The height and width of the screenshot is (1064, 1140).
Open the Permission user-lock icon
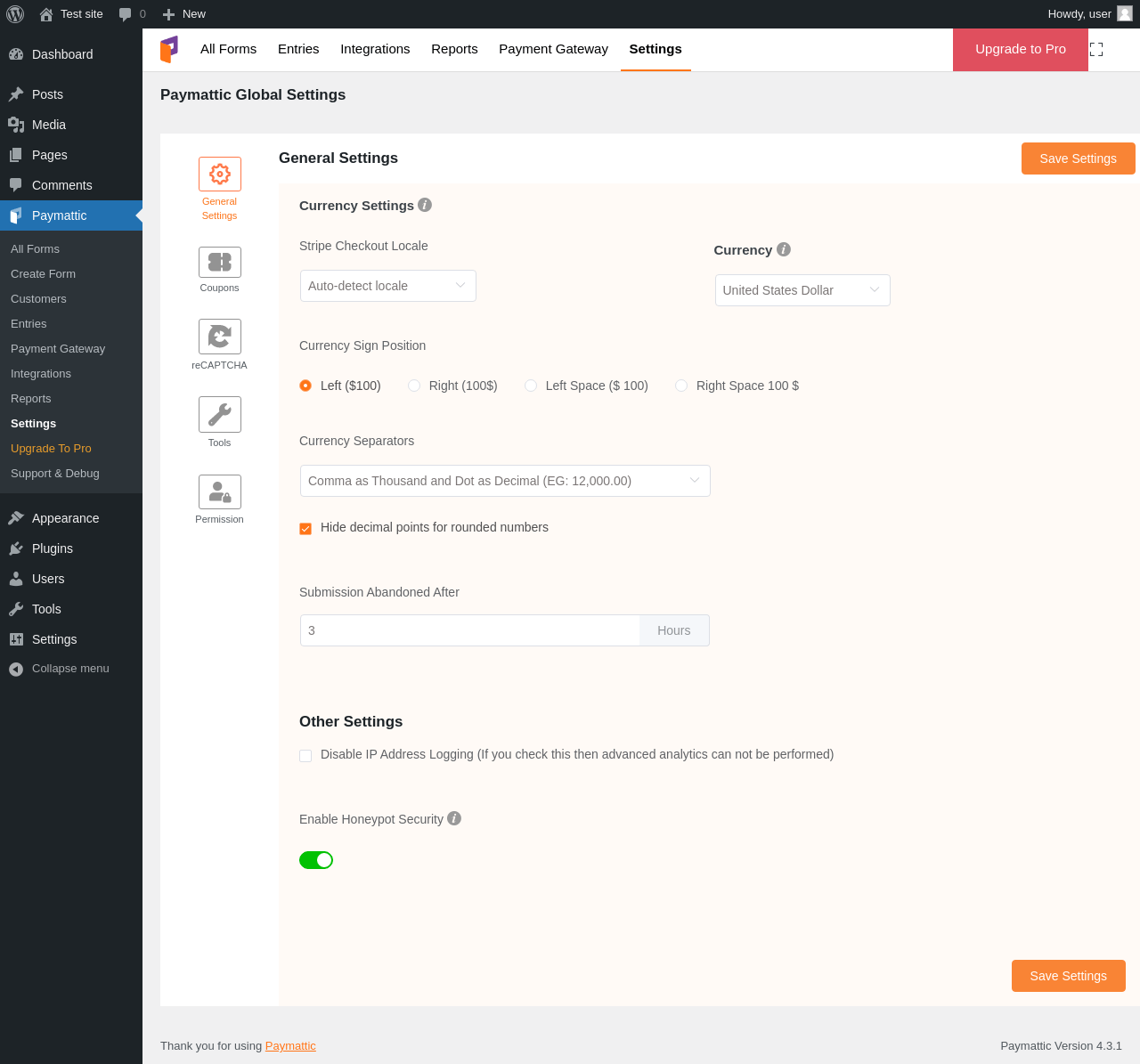[220, 491]
